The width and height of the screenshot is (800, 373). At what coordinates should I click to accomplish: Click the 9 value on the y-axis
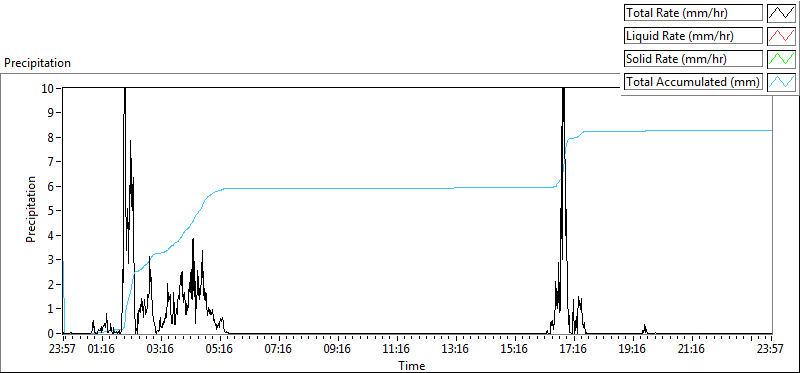pyautogui.click(x=52, y=113)
